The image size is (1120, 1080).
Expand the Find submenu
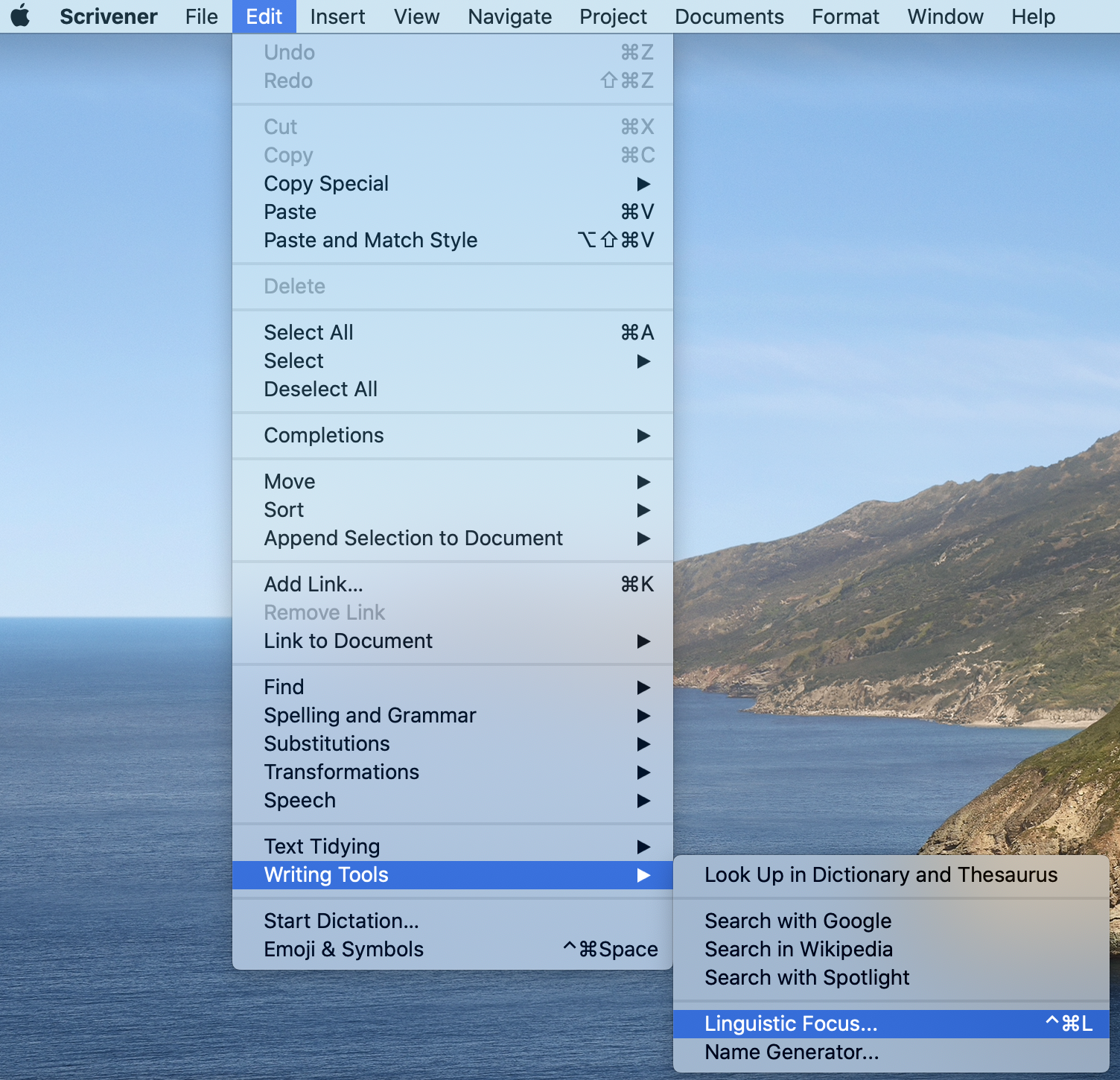[453, 687]
